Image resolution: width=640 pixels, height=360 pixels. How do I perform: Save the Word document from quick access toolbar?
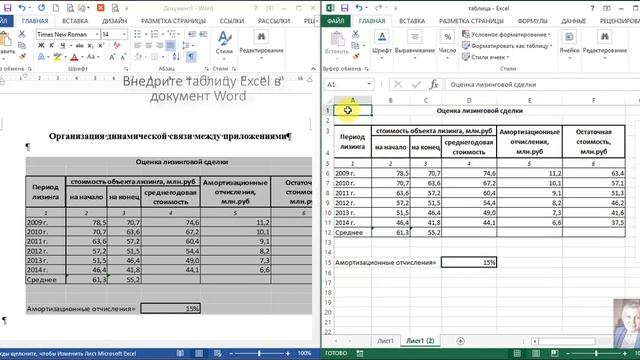coord(7,8)
